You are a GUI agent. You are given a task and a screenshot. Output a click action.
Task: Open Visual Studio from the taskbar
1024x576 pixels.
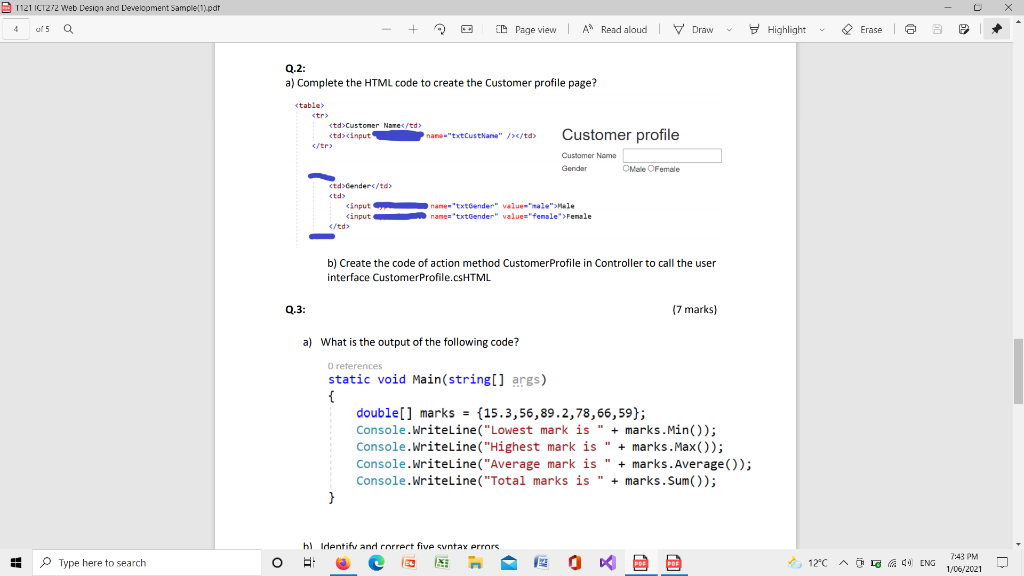click(x=606, y=562)
